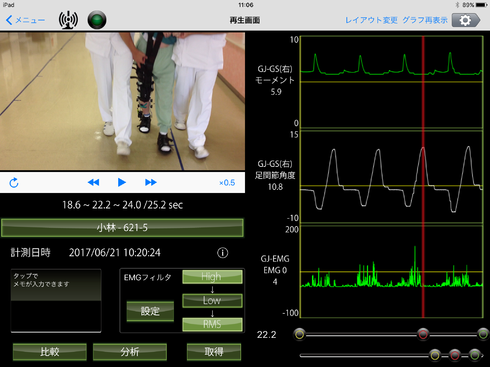This screenshot has height=367, width=490.
Task: Tap the battery indicator in status bar
Action: 482,5
